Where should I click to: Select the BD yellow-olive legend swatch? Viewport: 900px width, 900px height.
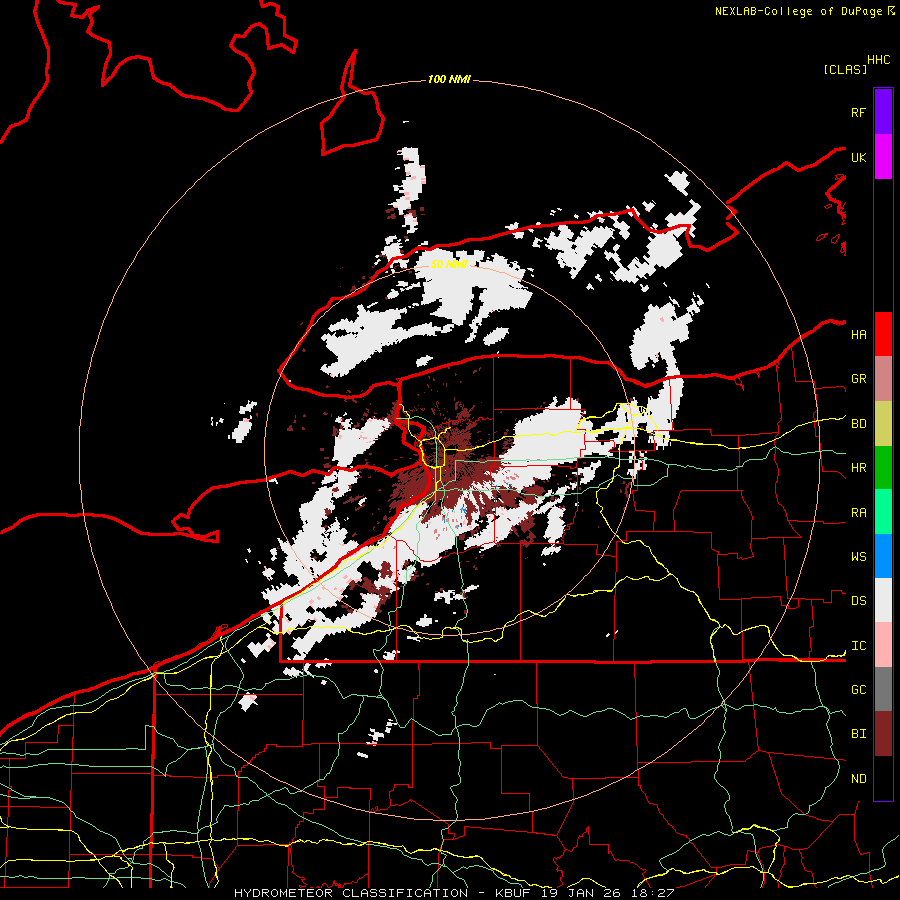pos(883,424)
